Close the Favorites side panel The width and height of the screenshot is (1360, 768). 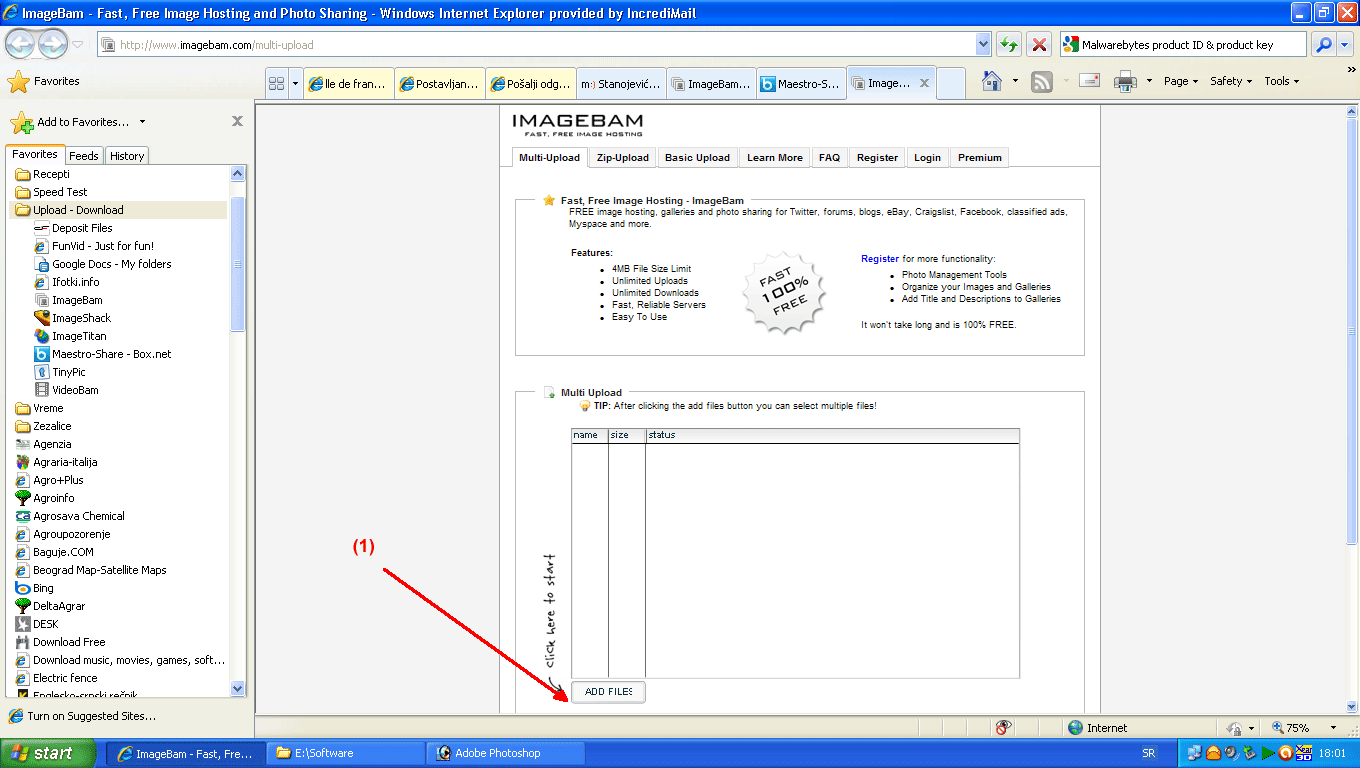(237, 121)
